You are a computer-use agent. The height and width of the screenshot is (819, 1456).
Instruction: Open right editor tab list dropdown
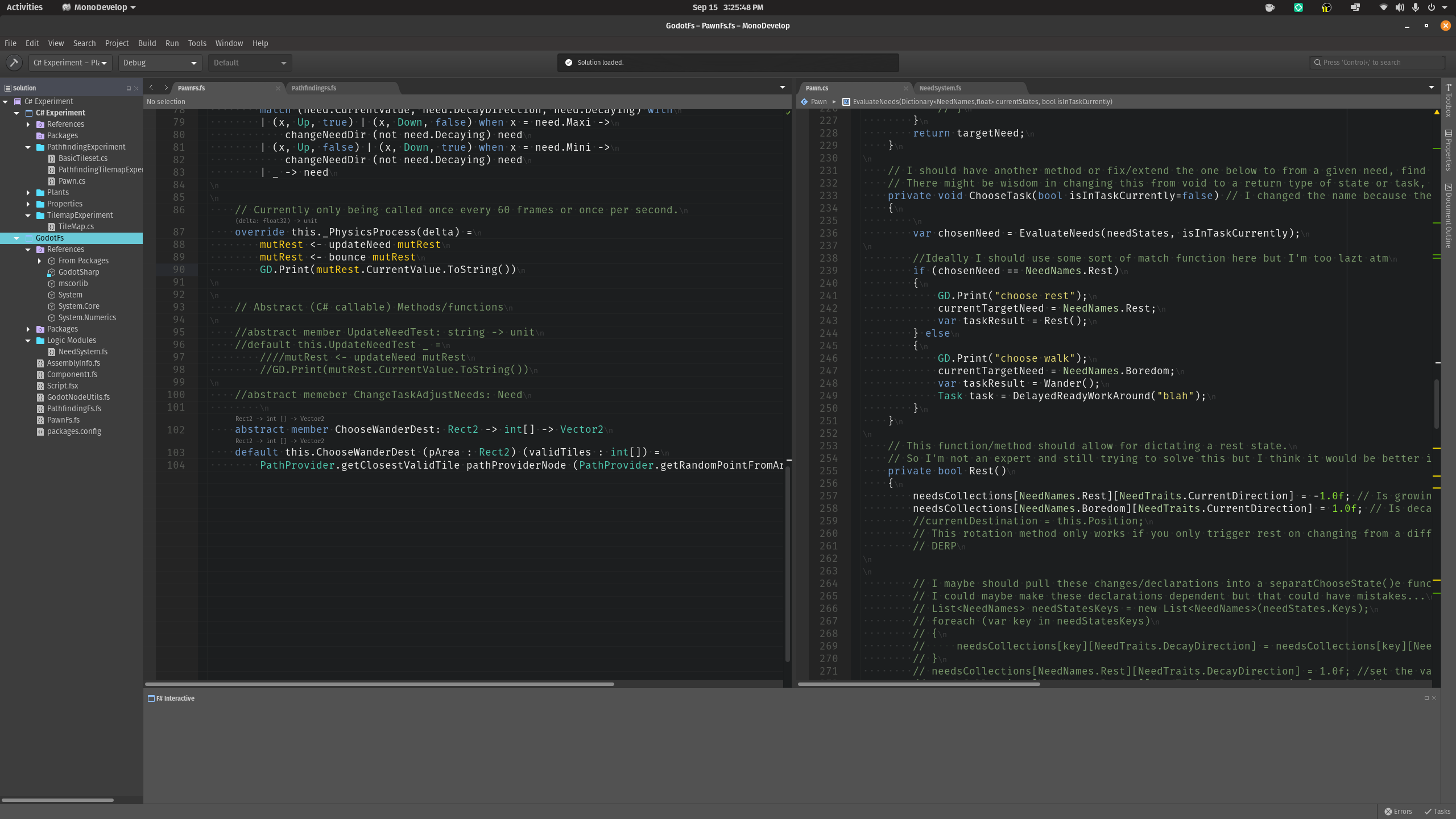(x=1432, y=88)
